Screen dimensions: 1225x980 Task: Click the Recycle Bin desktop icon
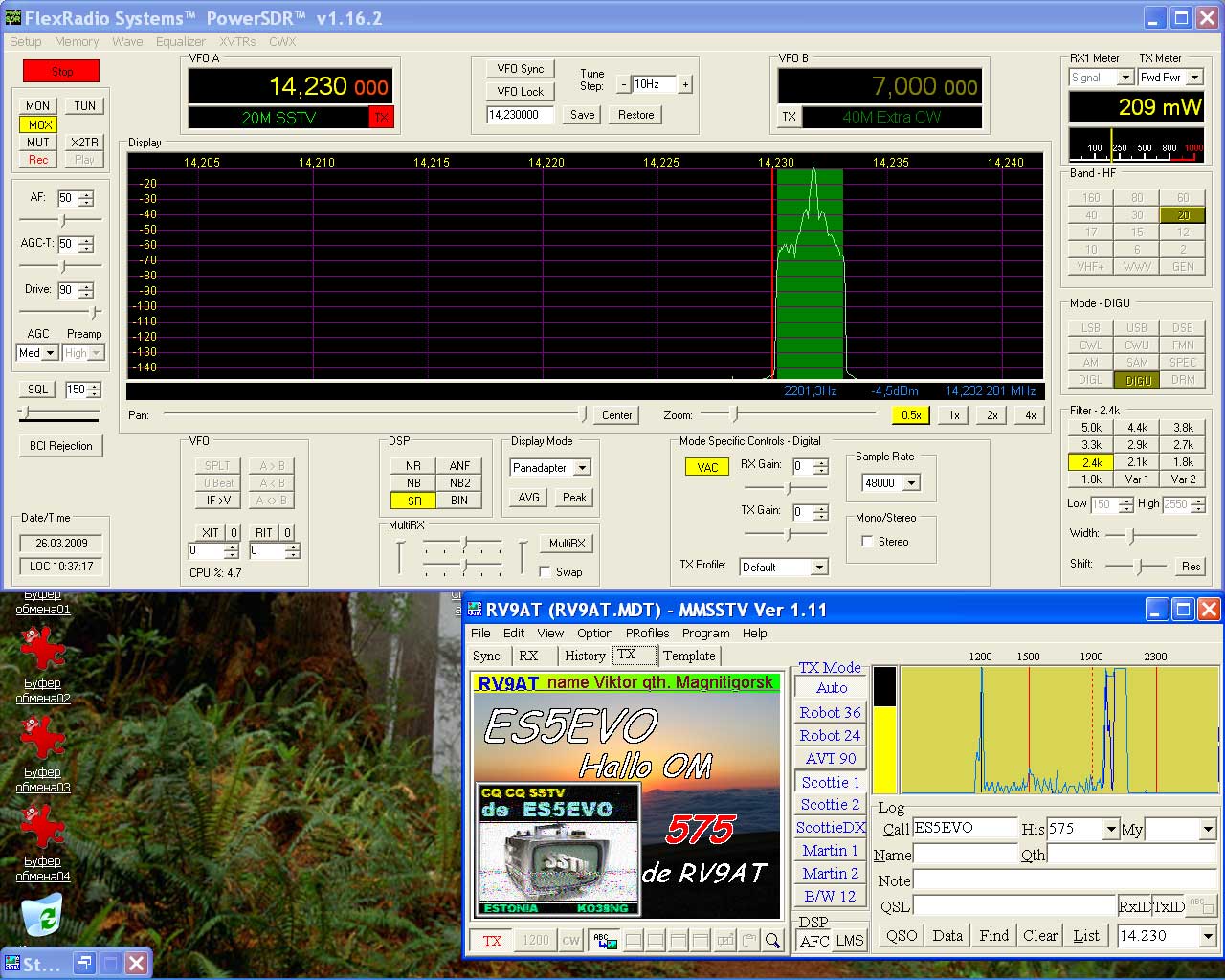pyautogui.click(x=42, y=915)
